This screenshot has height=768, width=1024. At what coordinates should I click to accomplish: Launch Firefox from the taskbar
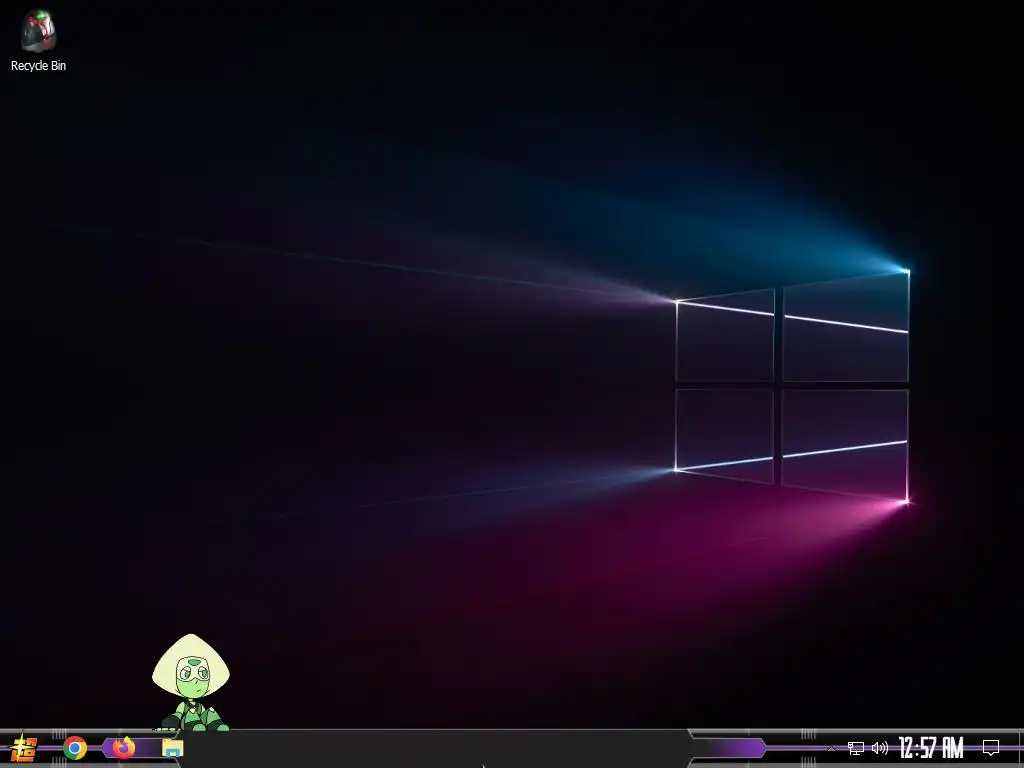pyautogui.click(x=123, y=747)
